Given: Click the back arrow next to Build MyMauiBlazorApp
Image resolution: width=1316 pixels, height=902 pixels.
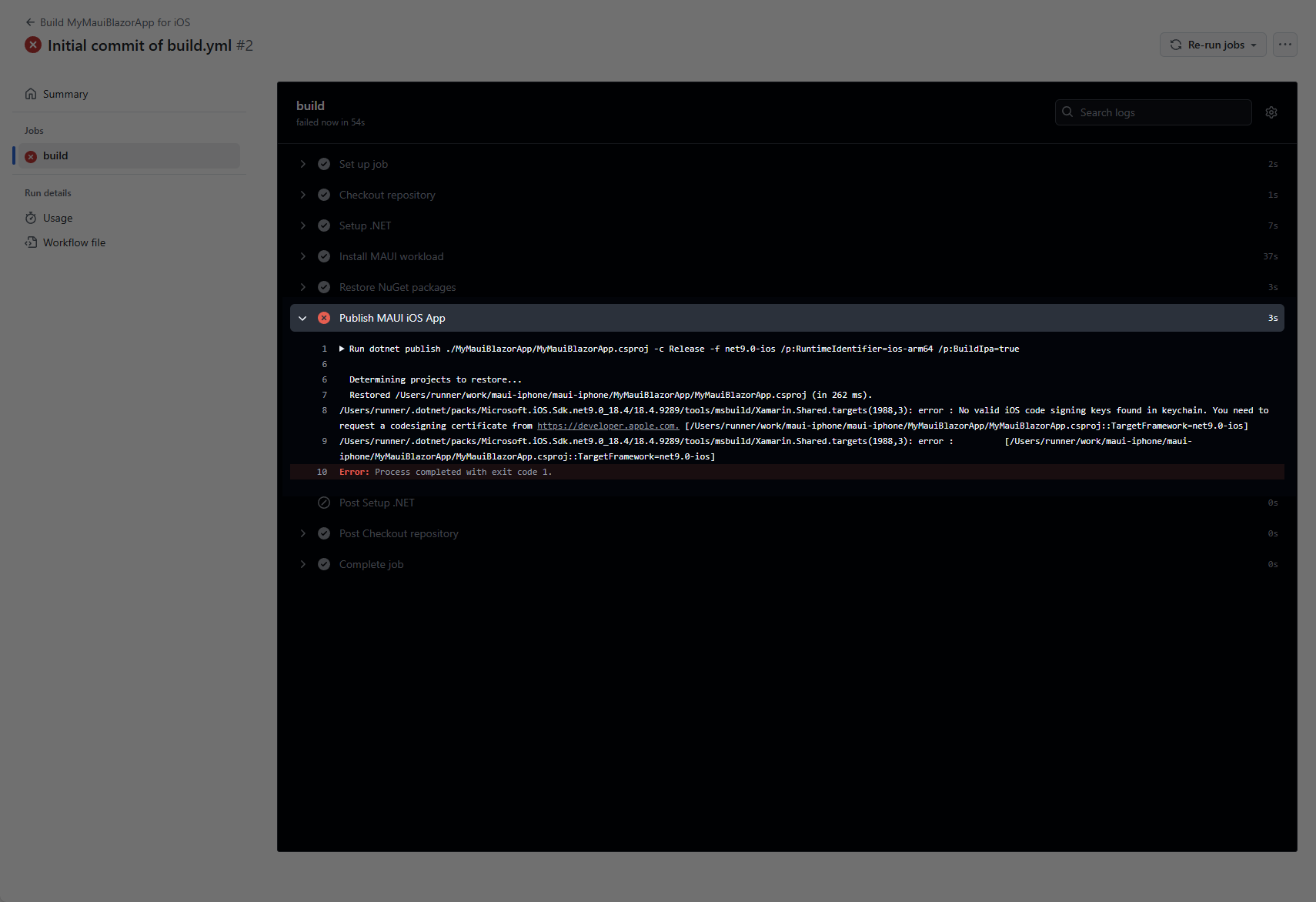Looking at the screenshot, I should click(30, 22).
